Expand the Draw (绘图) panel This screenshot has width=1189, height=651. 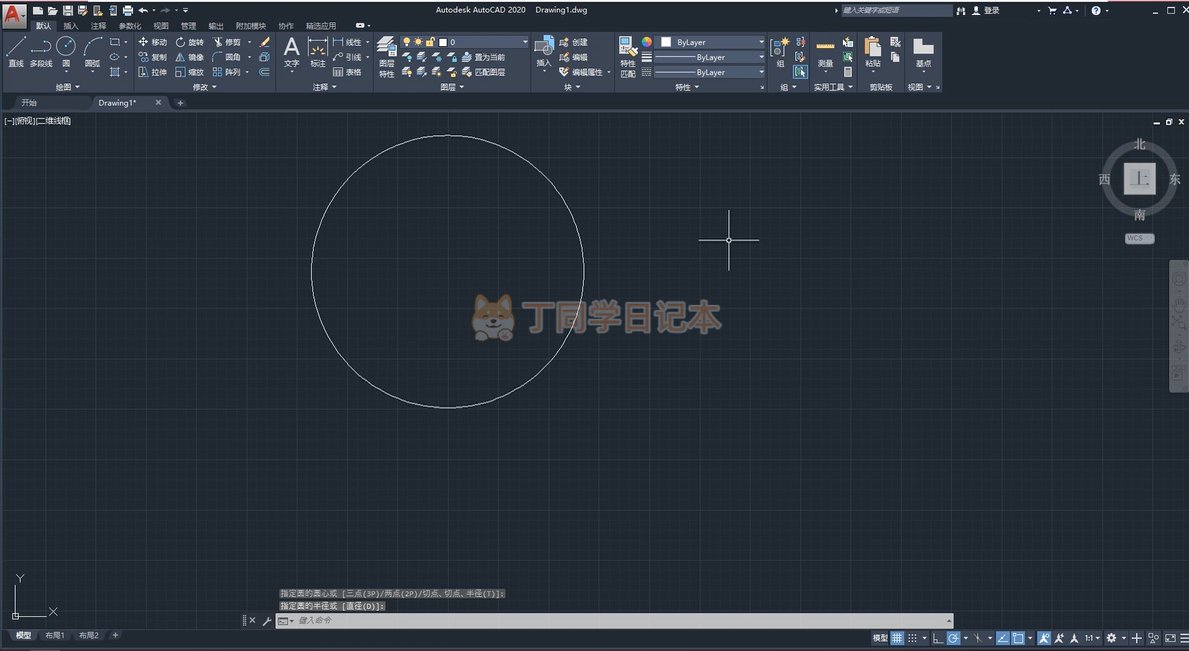coord(68,87)
